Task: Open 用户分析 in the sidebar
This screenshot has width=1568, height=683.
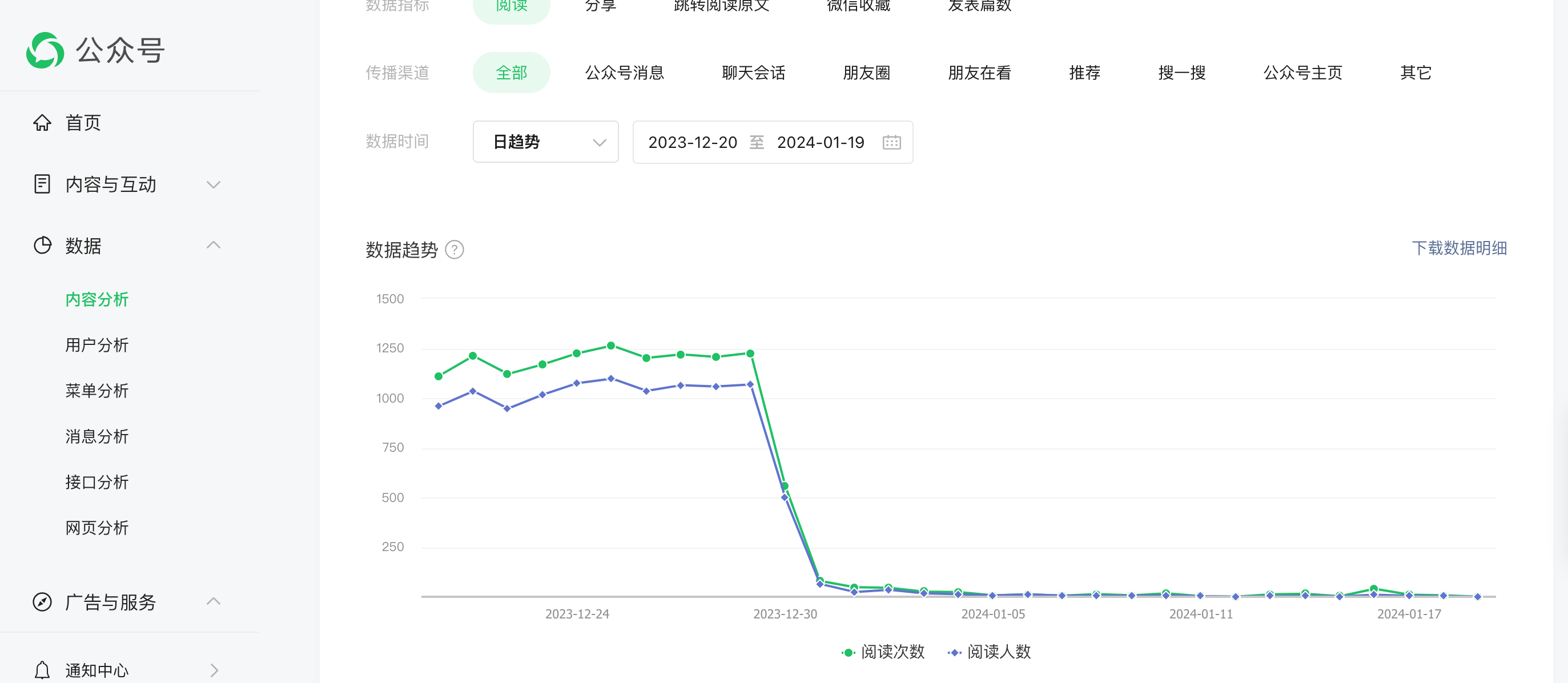Action: coord(97,345)
